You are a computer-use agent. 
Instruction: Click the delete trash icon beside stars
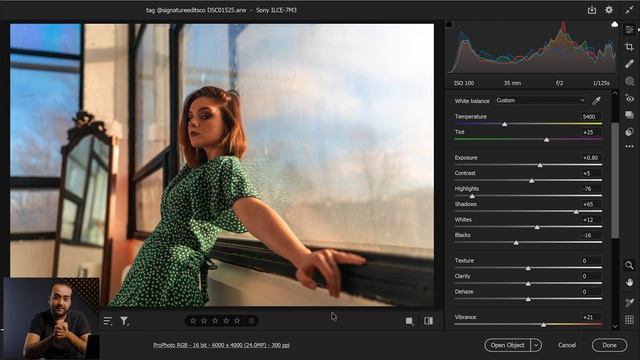point(251,321)
